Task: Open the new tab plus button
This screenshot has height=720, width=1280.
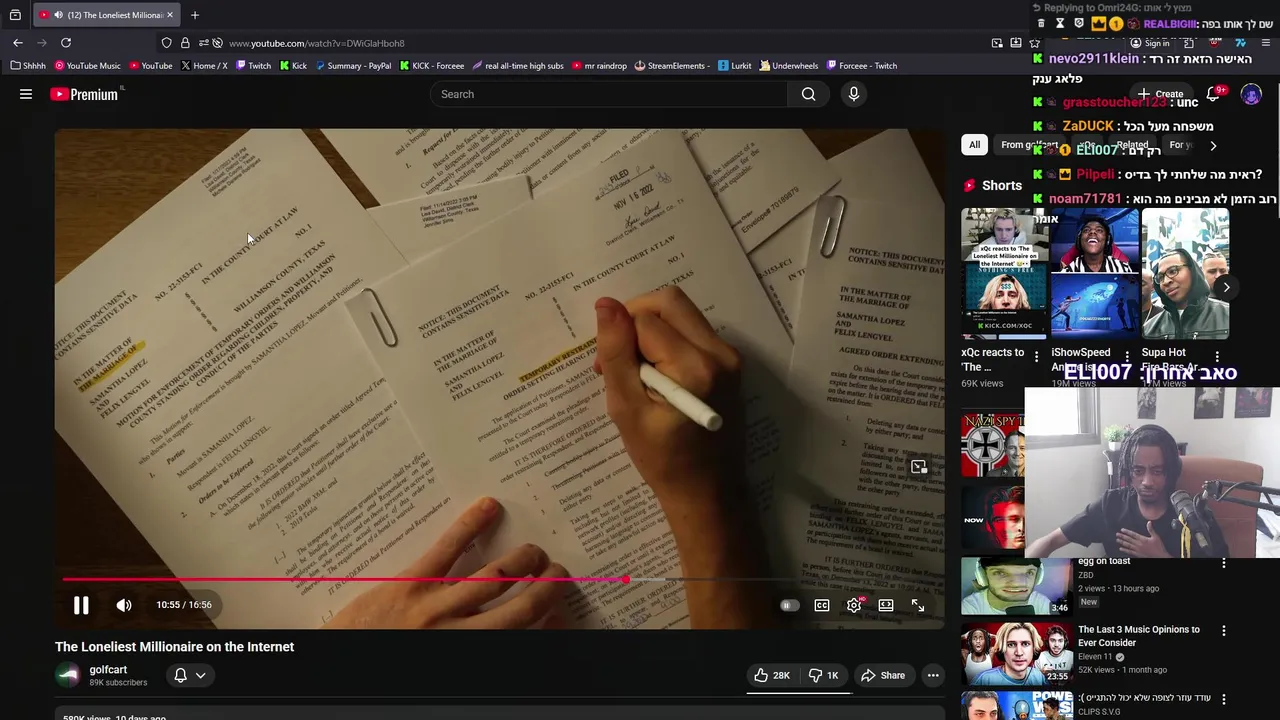Action: 195,15
